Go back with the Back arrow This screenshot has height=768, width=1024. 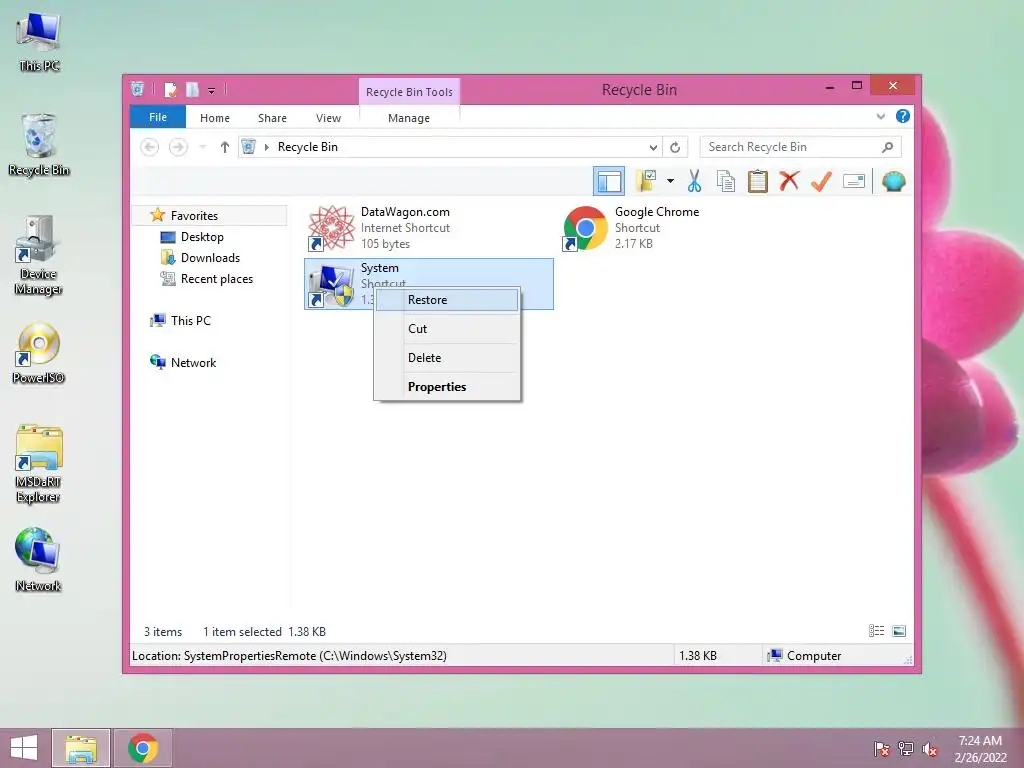click(150, 147)
